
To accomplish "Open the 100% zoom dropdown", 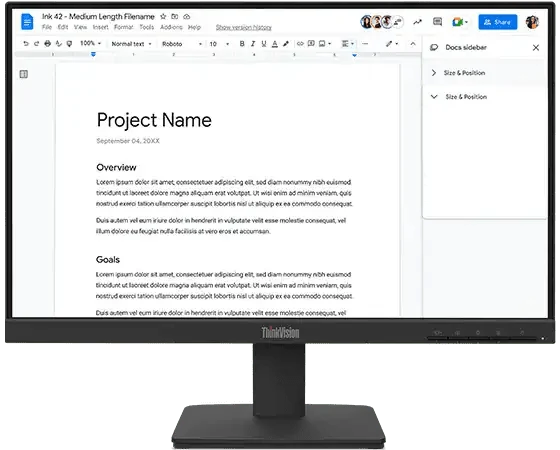I will point(90,43).
